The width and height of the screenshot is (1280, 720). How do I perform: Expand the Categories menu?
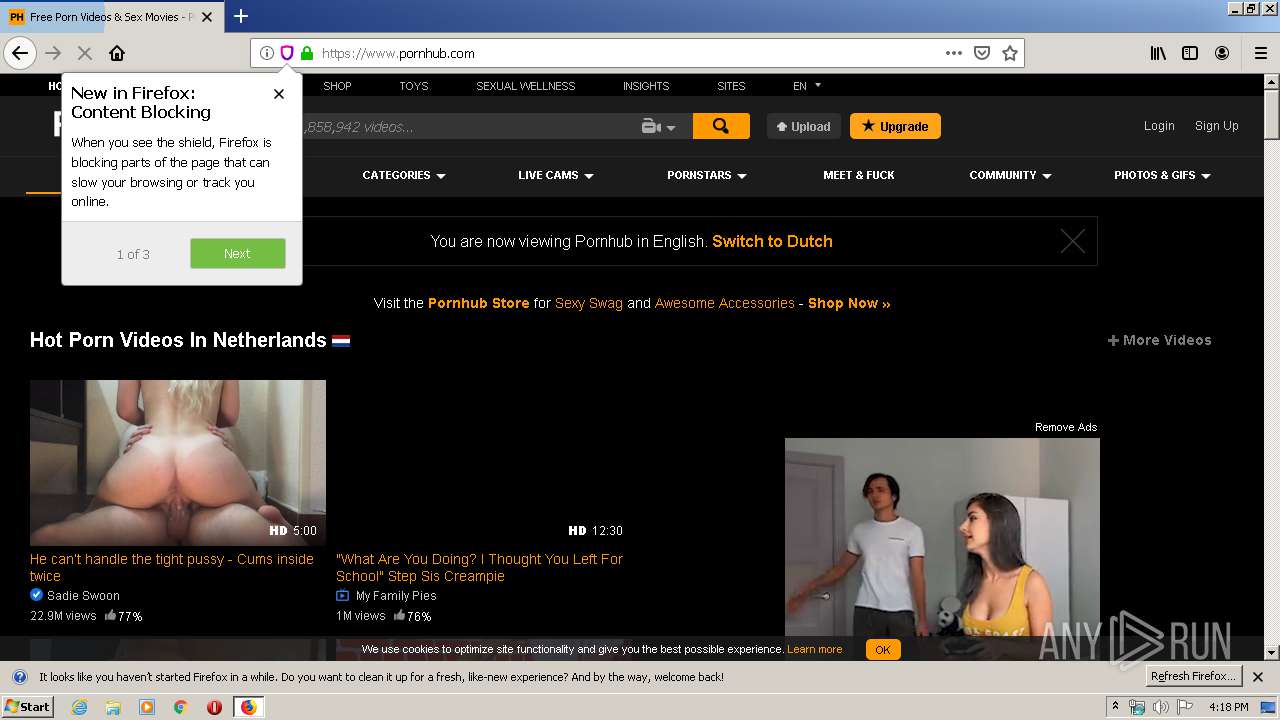click(404, 175)
